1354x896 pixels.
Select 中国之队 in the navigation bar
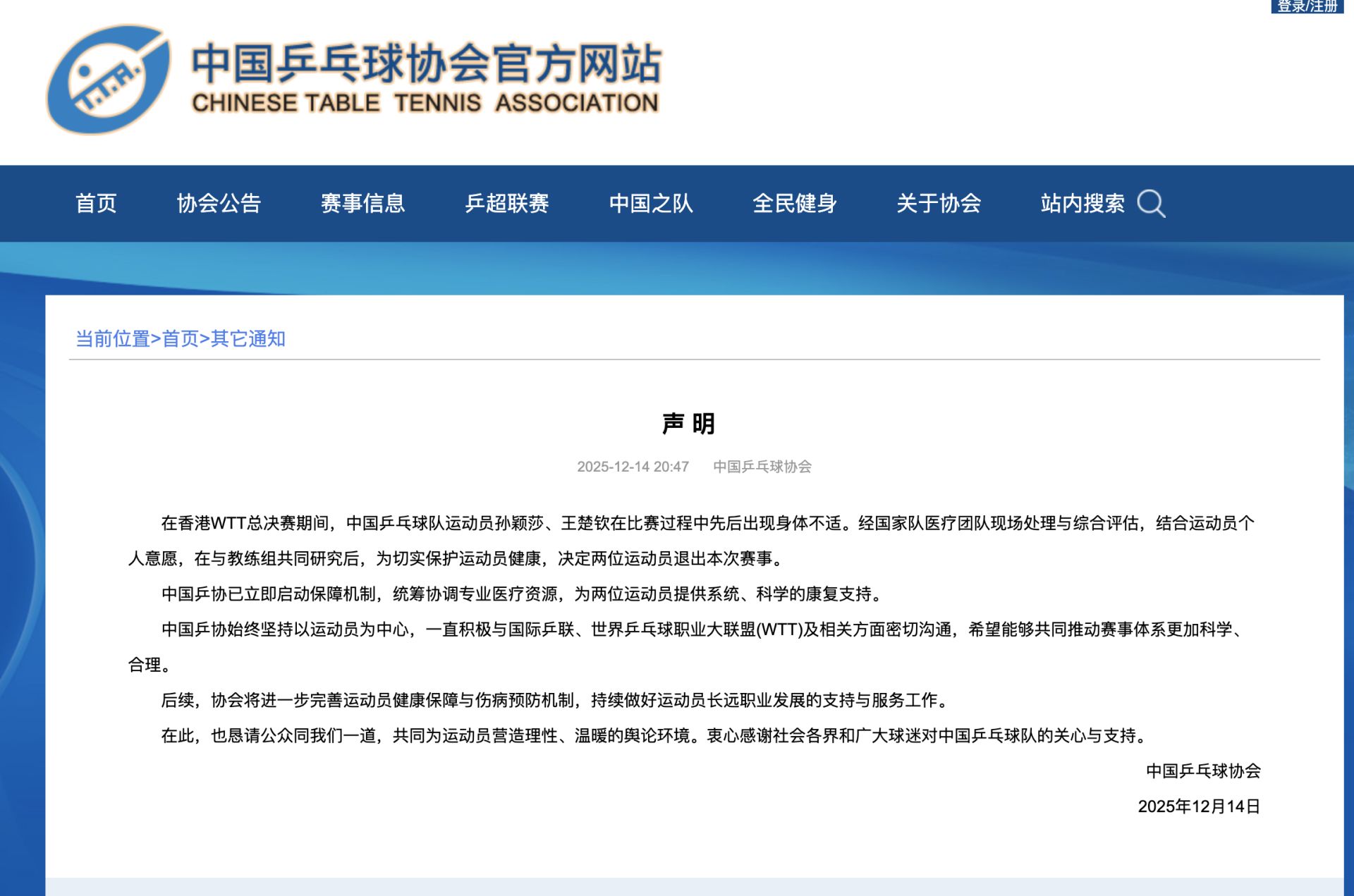652,204
